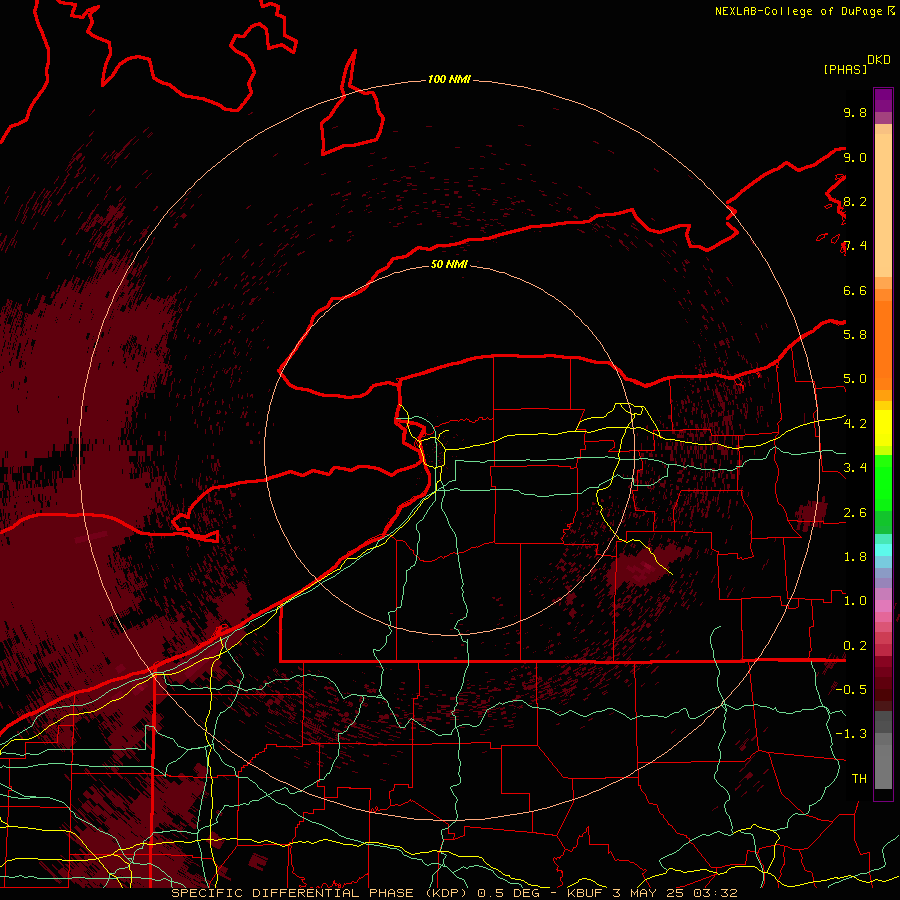Click the peach segment of the color bar
900x900 pixels.
(x=883, y=205)
